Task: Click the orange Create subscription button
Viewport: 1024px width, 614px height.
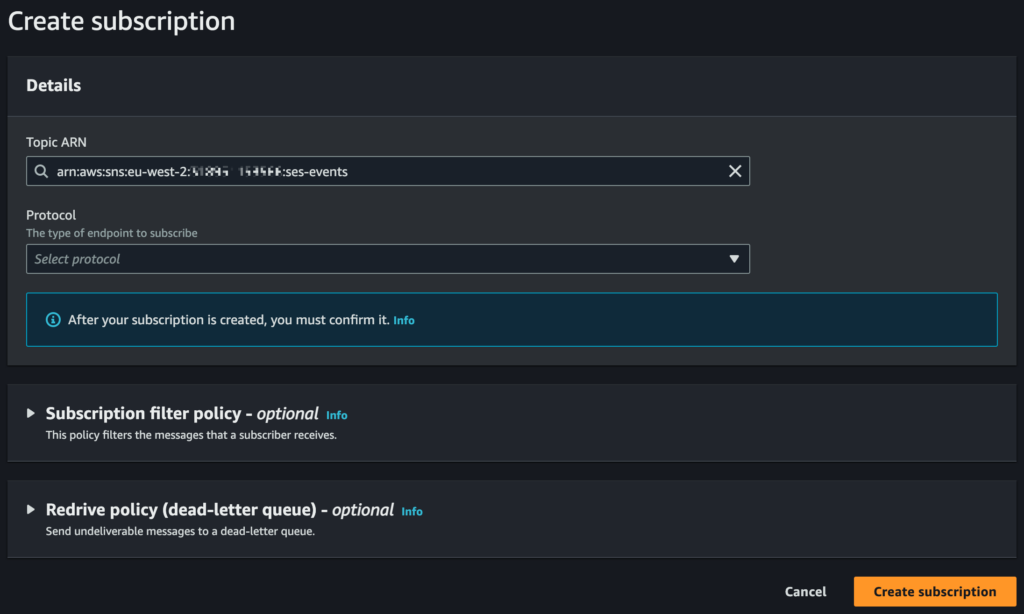Action: pyautogui.click(x=934, y=591)
